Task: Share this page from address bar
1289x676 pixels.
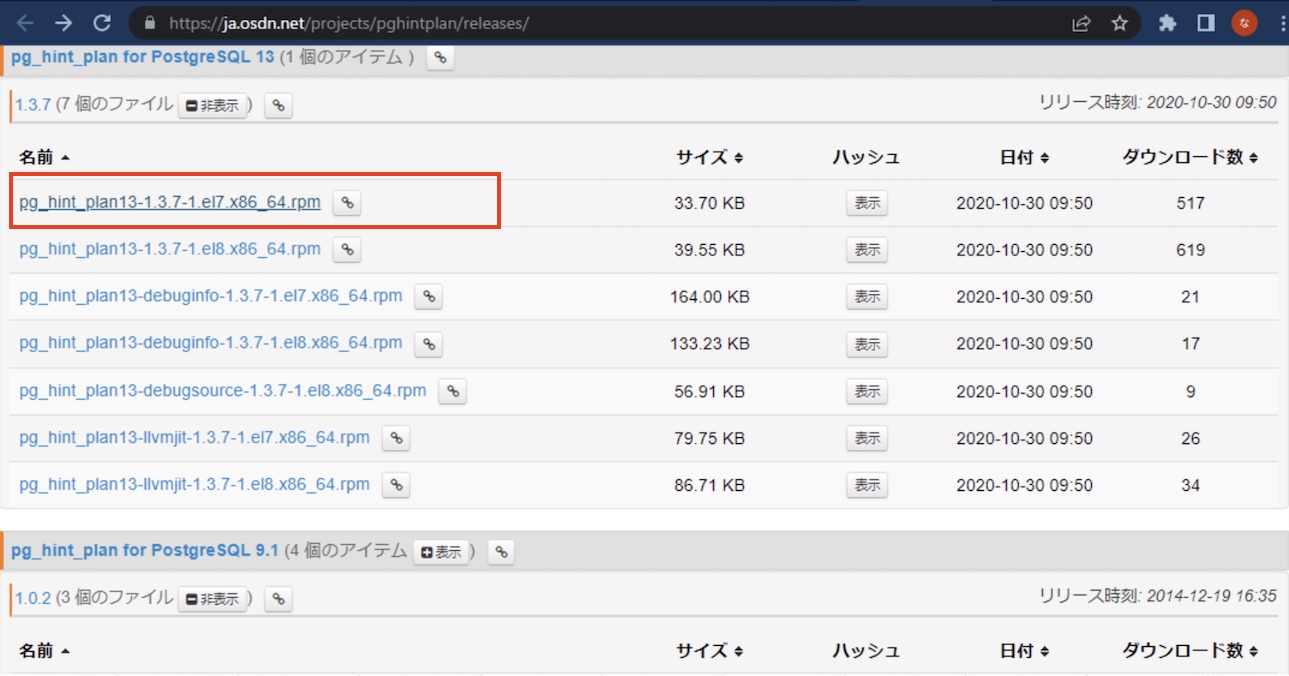Action: point(1081,23)
